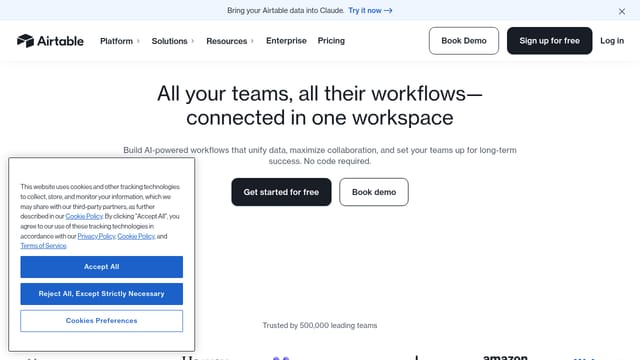Click Reject All, Except Strictly Necessary
The width and height of the screenshot is (640, 360).
click(x=102, y=294)
